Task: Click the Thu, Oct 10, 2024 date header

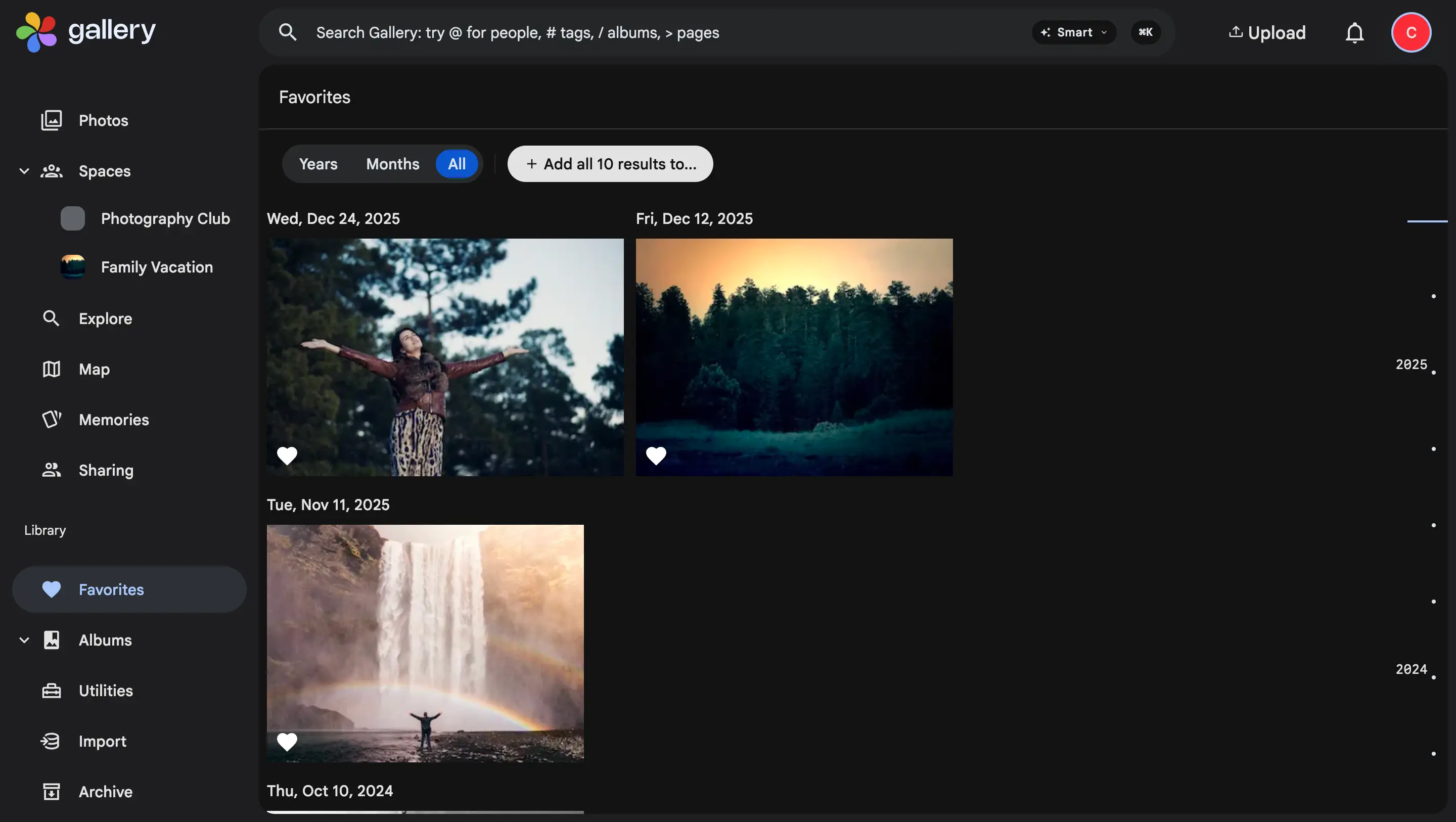Action: (330, 791)
